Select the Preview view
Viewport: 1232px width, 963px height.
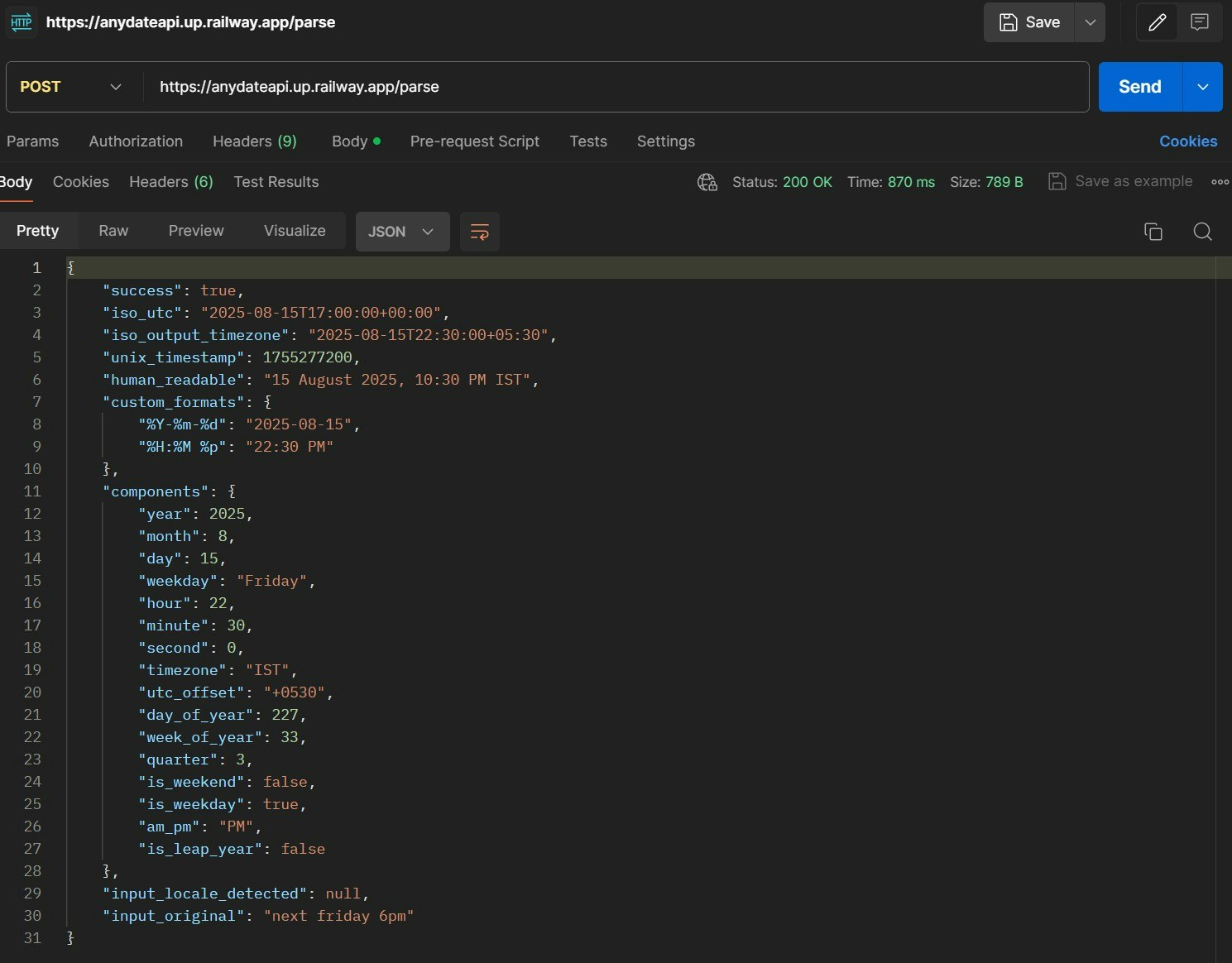196,231
